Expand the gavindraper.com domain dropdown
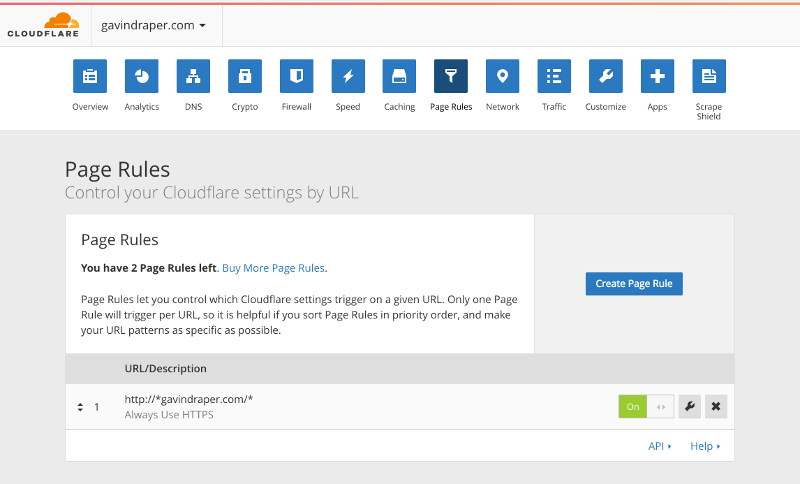The width and height of the screenshot is (800, 484). pyautogui.click(x=153, y=25)
